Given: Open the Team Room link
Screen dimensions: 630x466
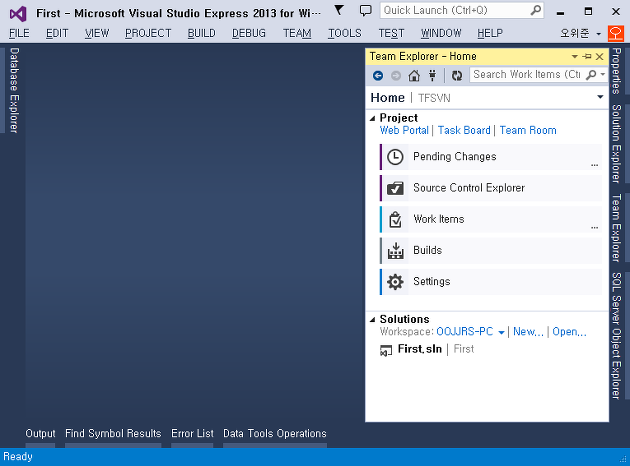Looking at the screenshot, I should click(528, 131).
